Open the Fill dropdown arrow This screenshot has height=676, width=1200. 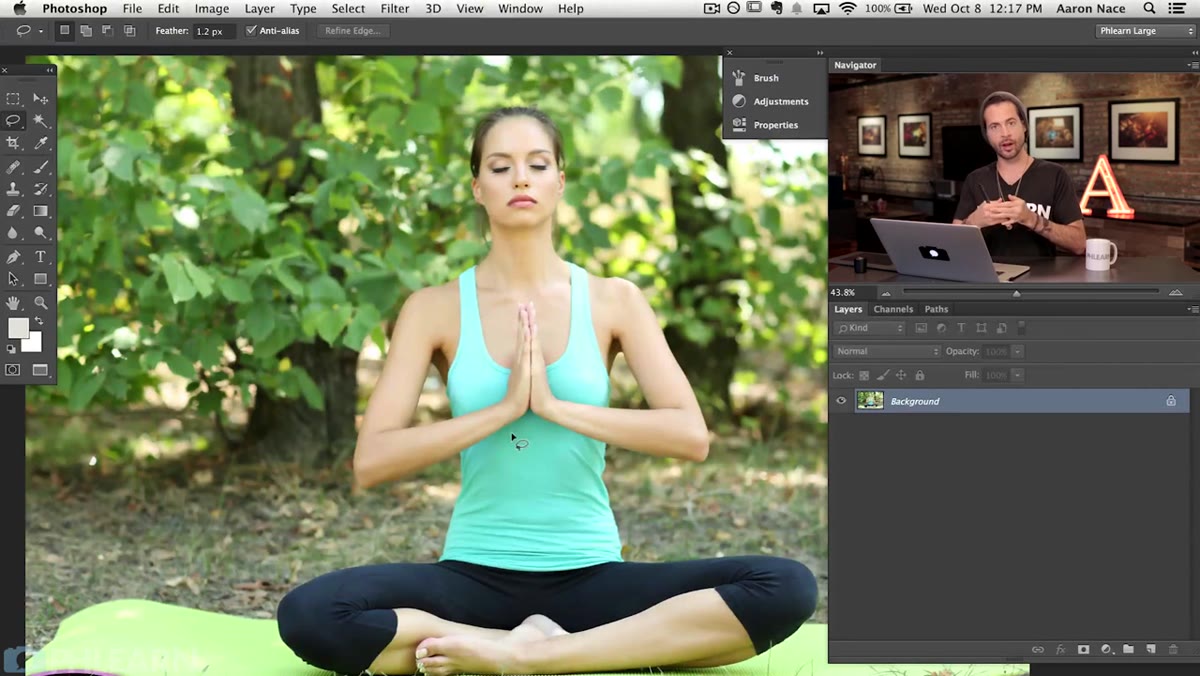(1018, 375)
